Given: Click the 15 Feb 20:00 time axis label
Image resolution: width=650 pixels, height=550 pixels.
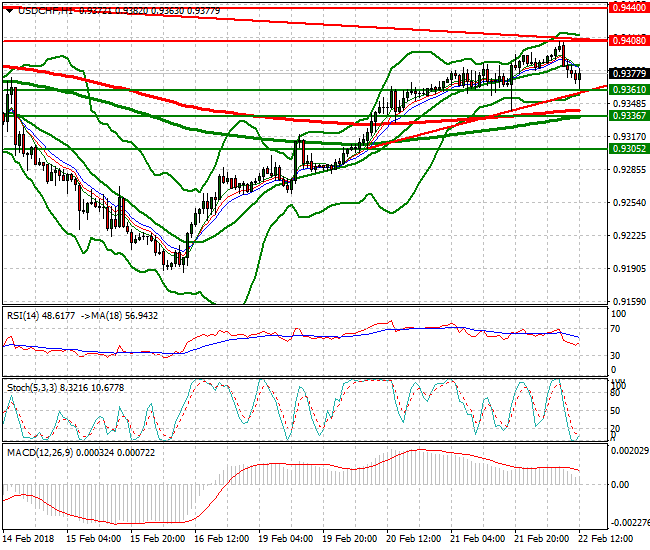Looking at the screenshot, I should tap(158, 539).
